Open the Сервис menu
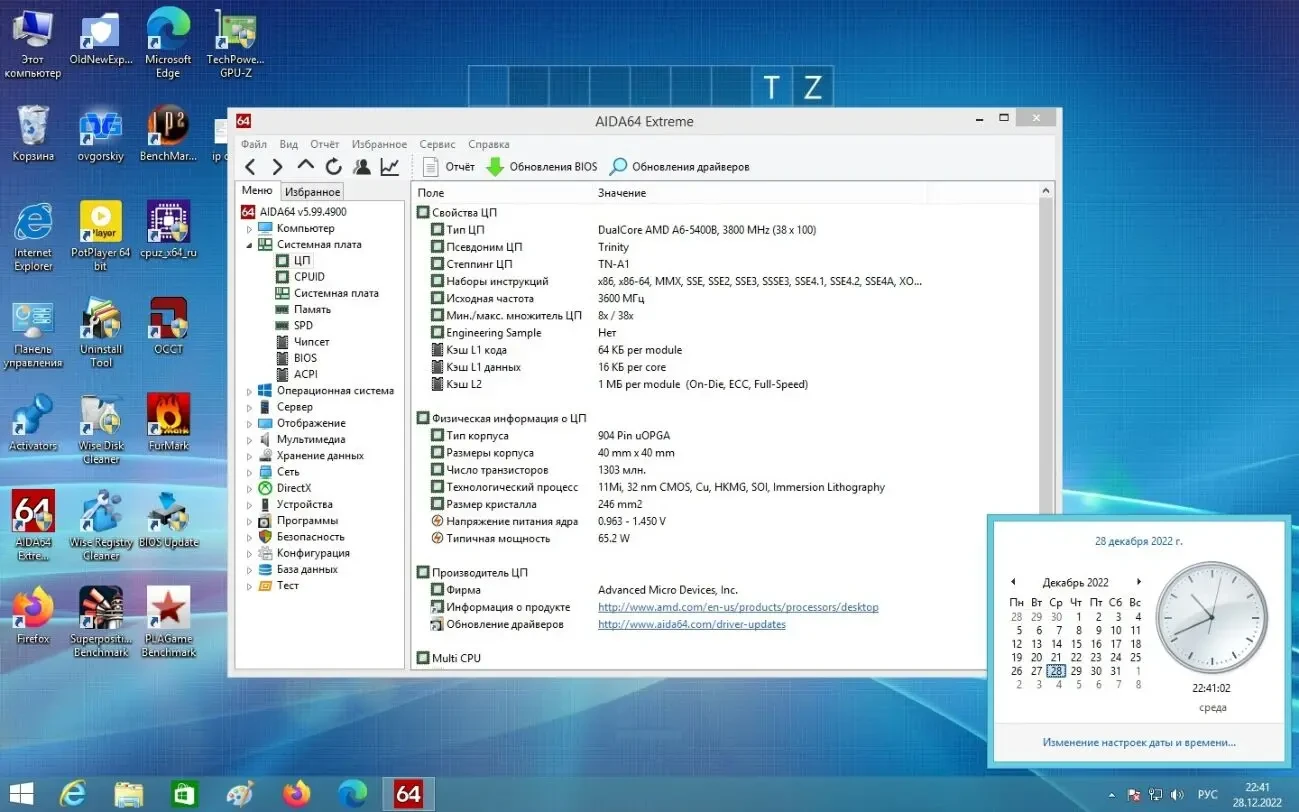Image resolution: width=1299 pixels, height=812 pixels. tap(437, 143)
